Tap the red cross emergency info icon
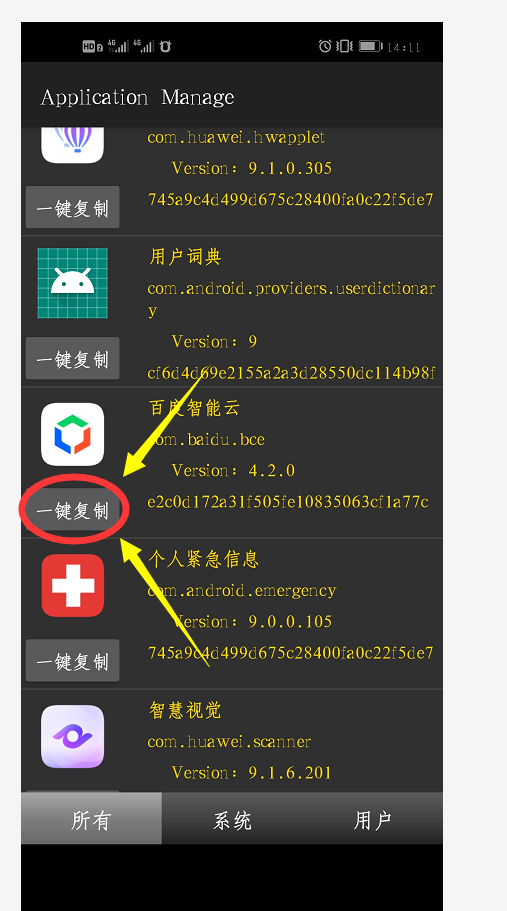507x911 pixels. 73,585
